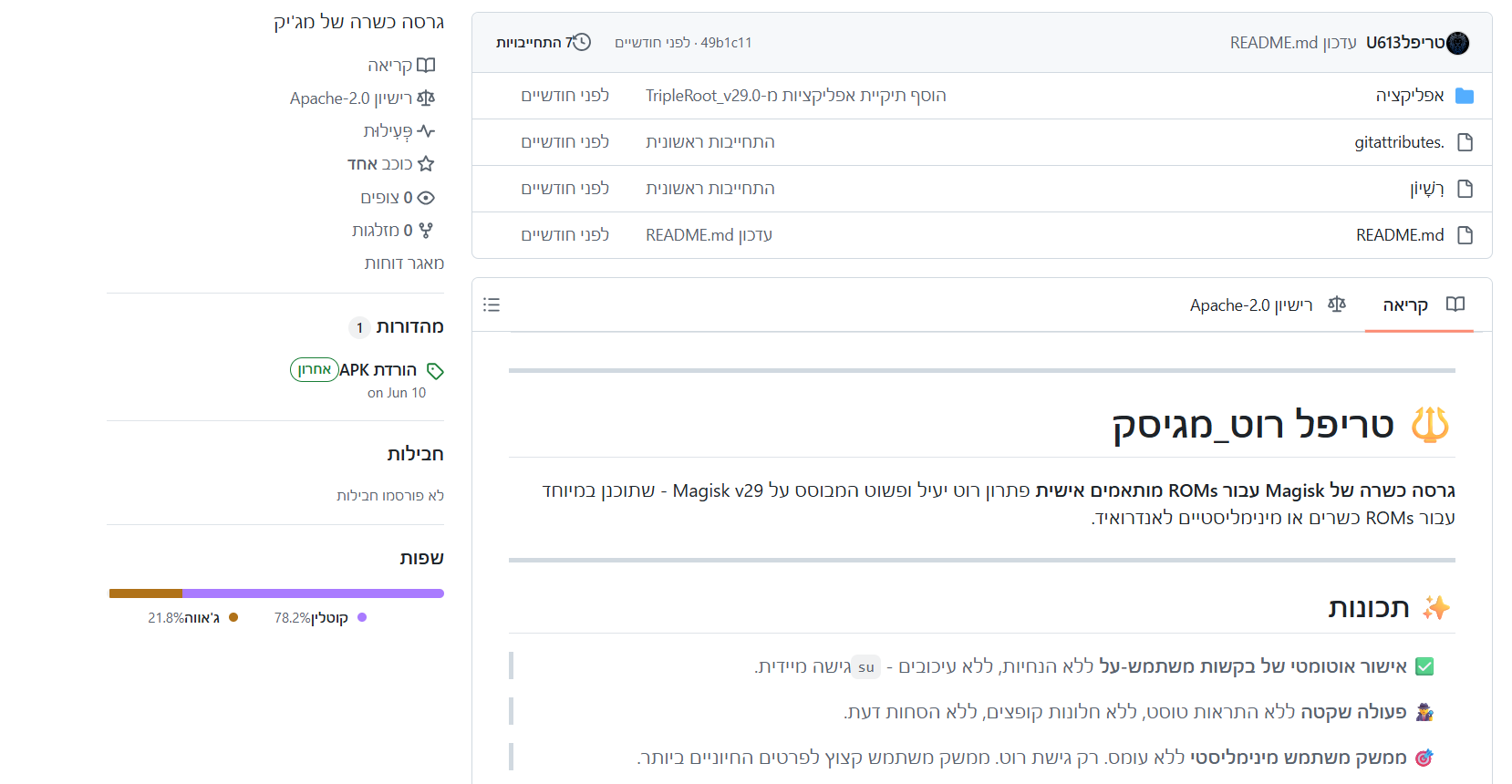The height and width of the screenshot is (784, 1512).
Task: Open the .gitattributes file
Action: click(1400, 142)
